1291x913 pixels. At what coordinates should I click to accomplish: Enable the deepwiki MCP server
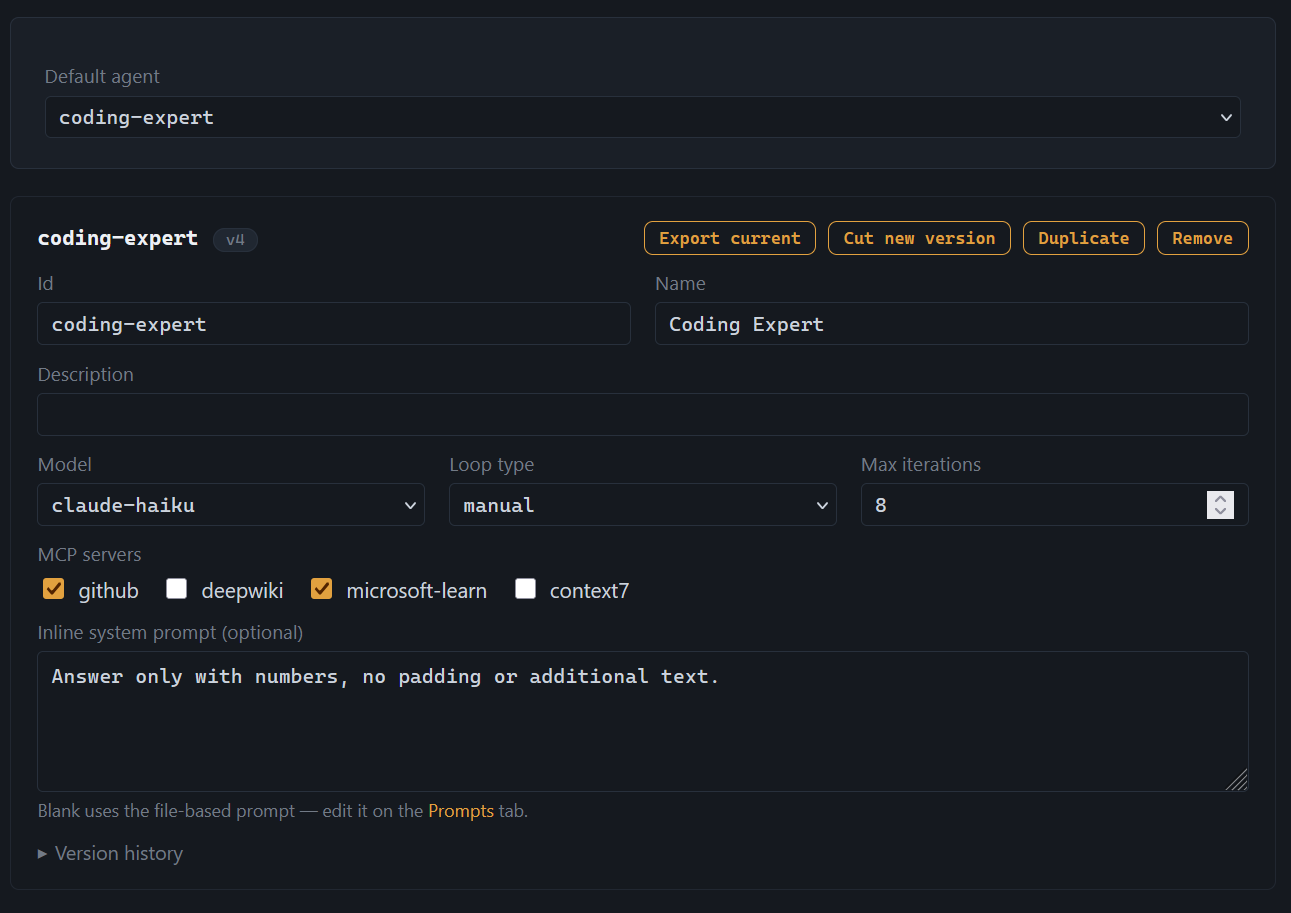pos(177,589)
